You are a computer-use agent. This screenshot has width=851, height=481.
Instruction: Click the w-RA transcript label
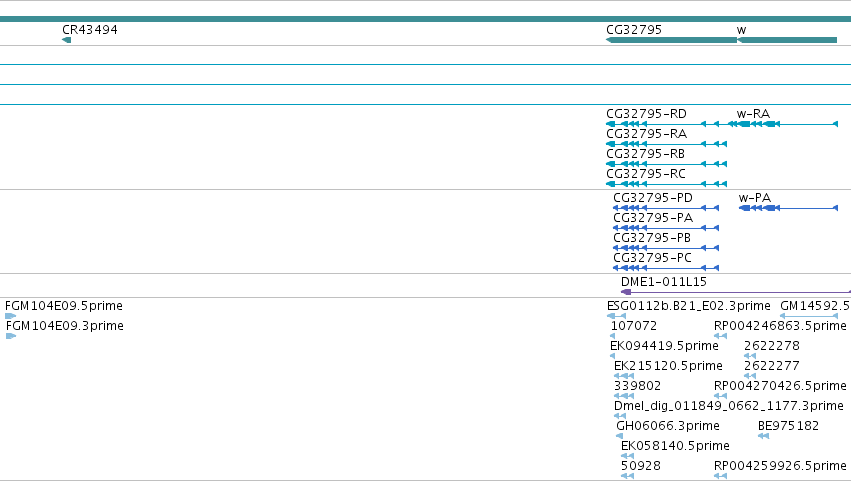pyautogui.click(x=753, y=114)
